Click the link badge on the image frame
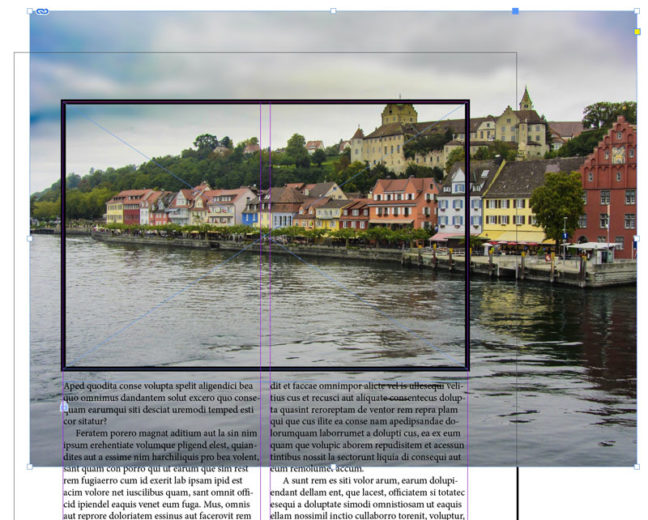Screen dimensions: 648x520 pos(42,12)
